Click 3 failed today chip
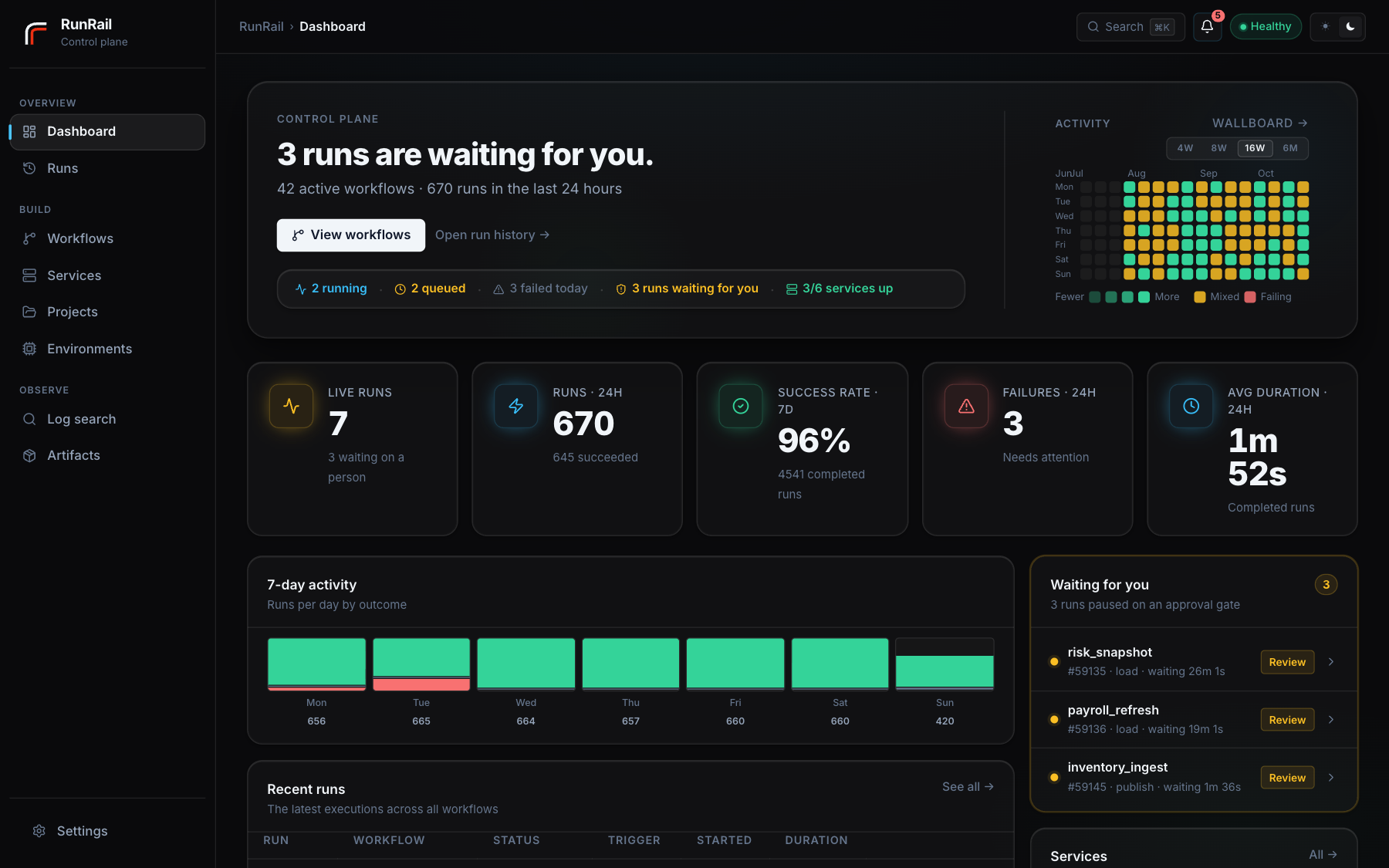Image resolution: width=1389 pixels, height=868 pixels. pyautogui.click(x=540, y=289)
